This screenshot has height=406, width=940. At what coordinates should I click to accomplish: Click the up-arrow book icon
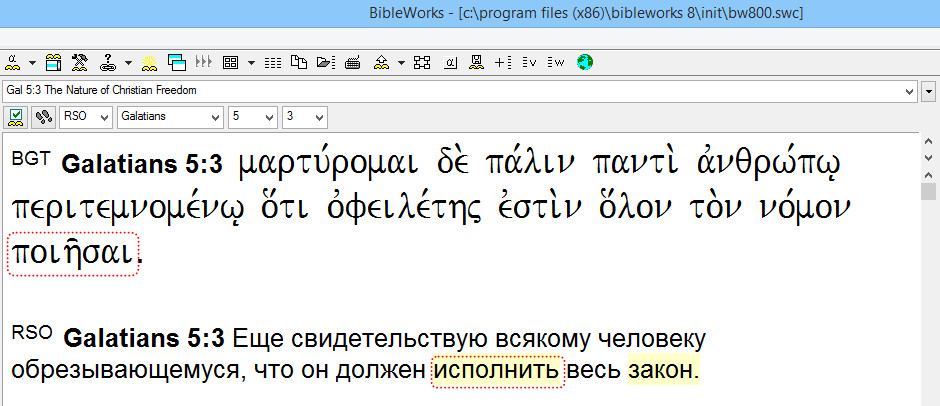tap(381, 62)
